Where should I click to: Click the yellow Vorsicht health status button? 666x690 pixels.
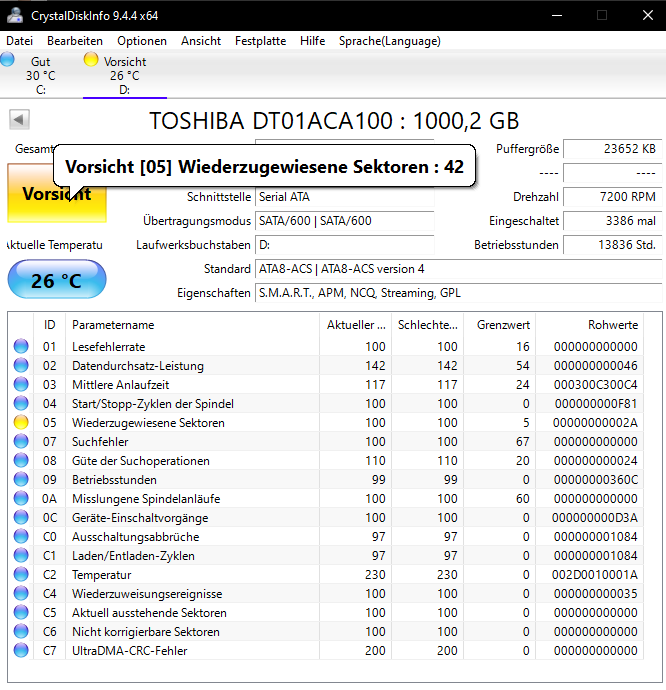click(57, 193)
